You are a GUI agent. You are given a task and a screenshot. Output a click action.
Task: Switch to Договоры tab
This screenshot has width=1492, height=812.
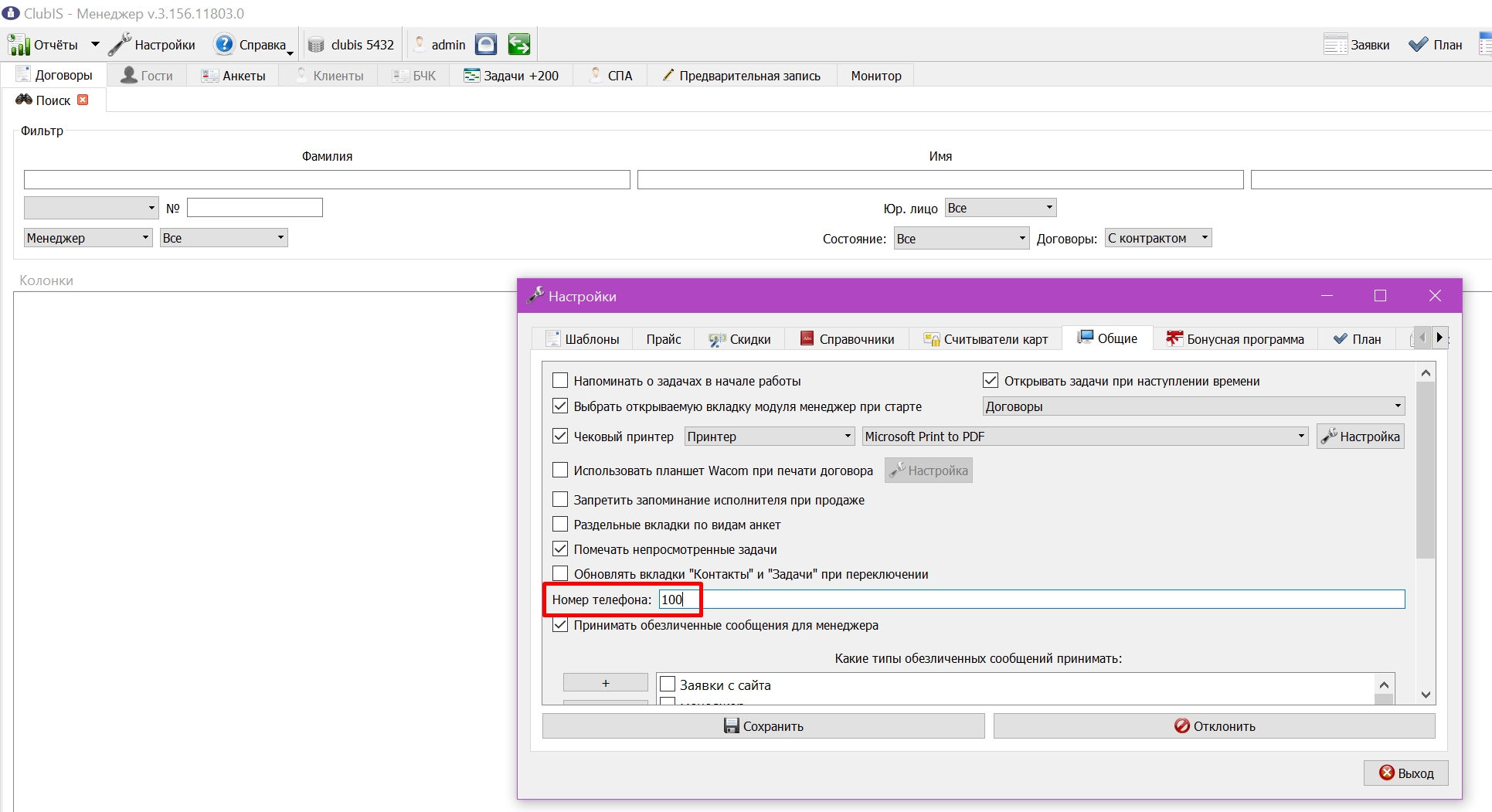tap(55, 75)
